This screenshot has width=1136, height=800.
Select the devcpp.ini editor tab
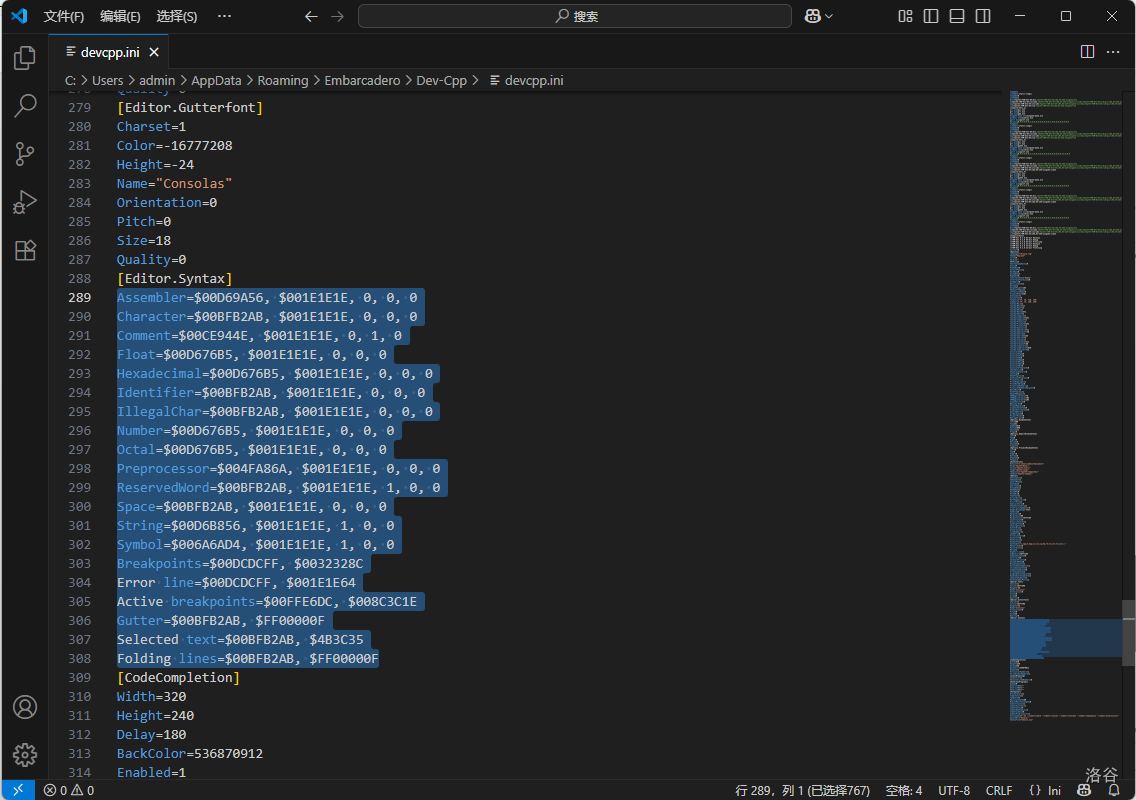[x=109, y=52]
